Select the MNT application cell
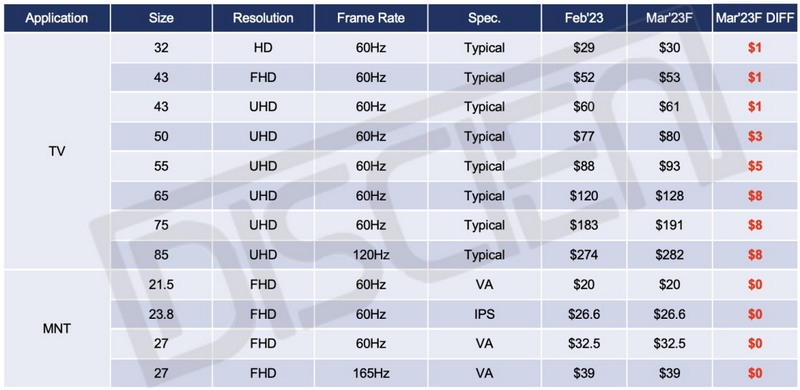This screenshot has height=390, width=800. [x=57, y=329]
